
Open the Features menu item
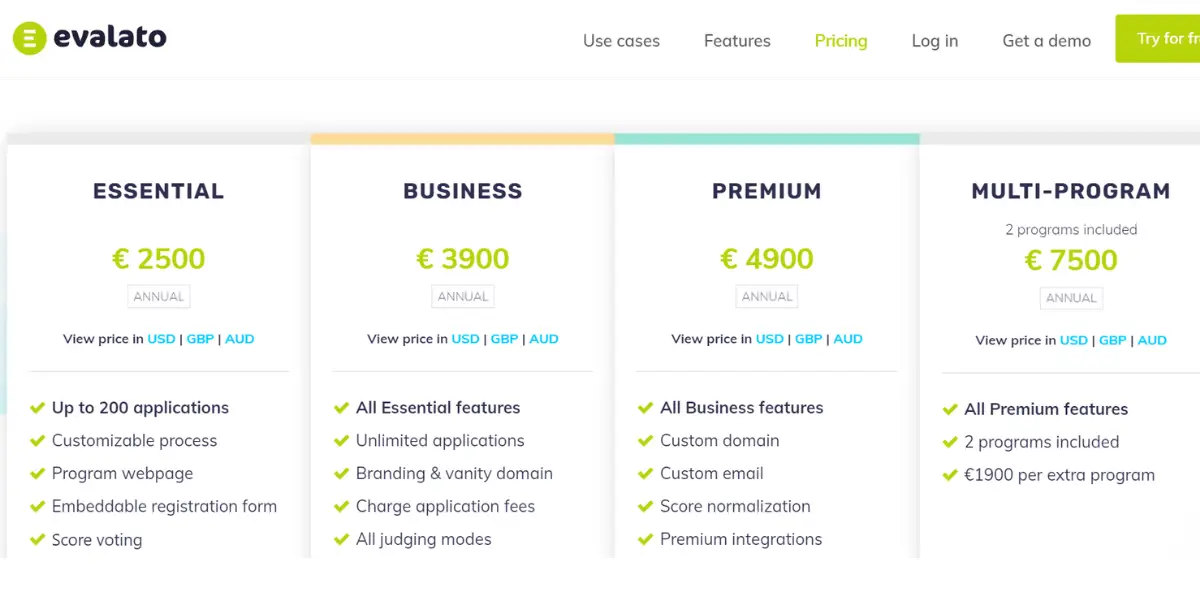pyautogui.click(x=737, y=41)
